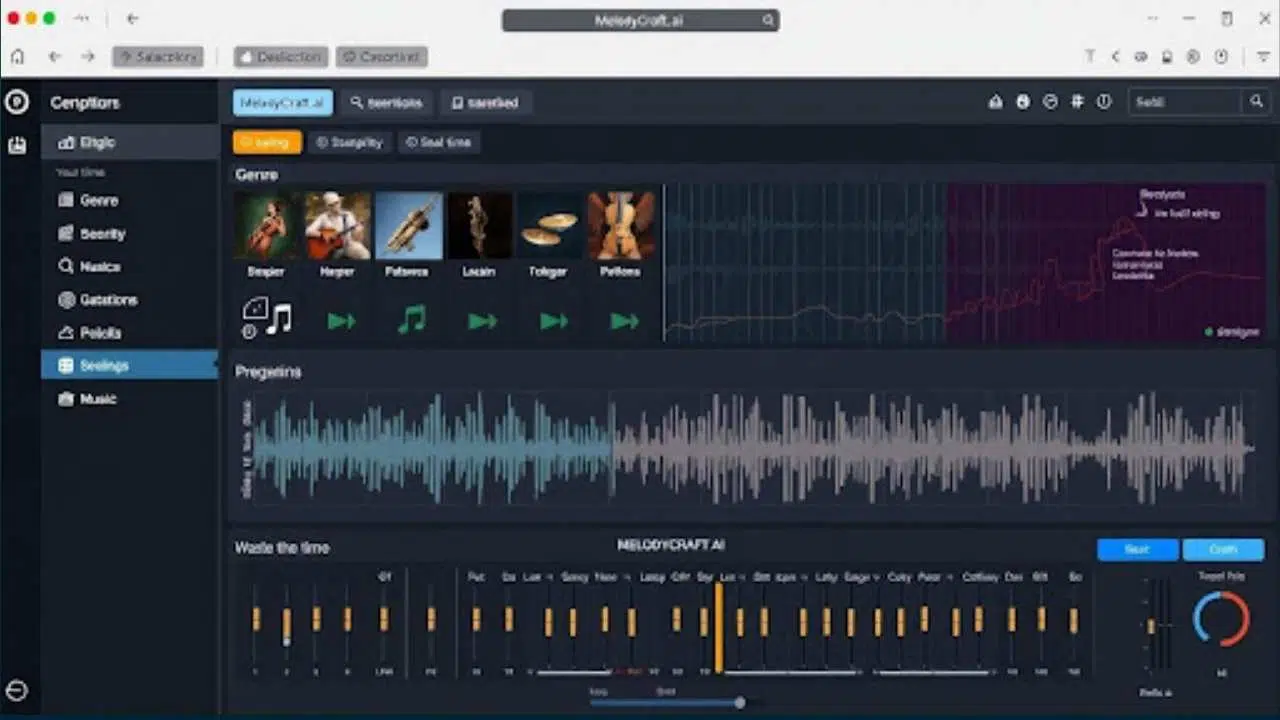The width and height of the screenshot is (1280, 720).
Task: Click the search input field in app header
Action: click(x=1184, y=102)
